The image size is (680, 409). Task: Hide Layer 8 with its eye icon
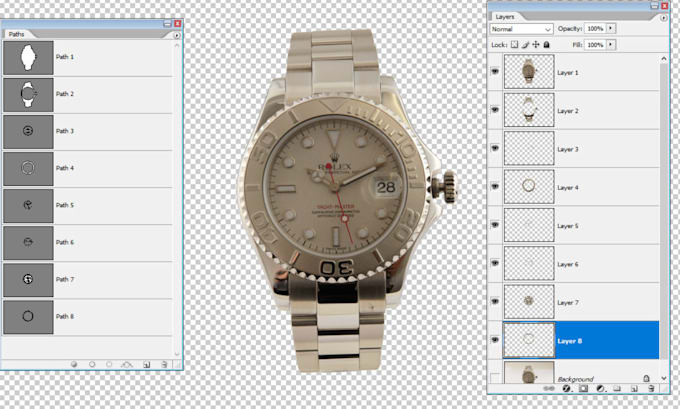pos(495,340)
